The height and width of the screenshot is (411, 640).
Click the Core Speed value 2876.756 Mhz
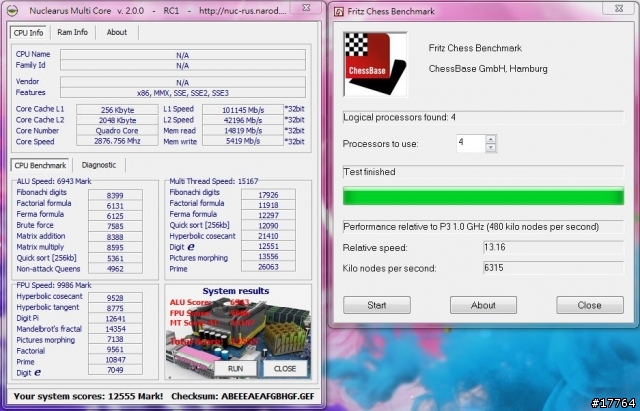tap(117, 141)
